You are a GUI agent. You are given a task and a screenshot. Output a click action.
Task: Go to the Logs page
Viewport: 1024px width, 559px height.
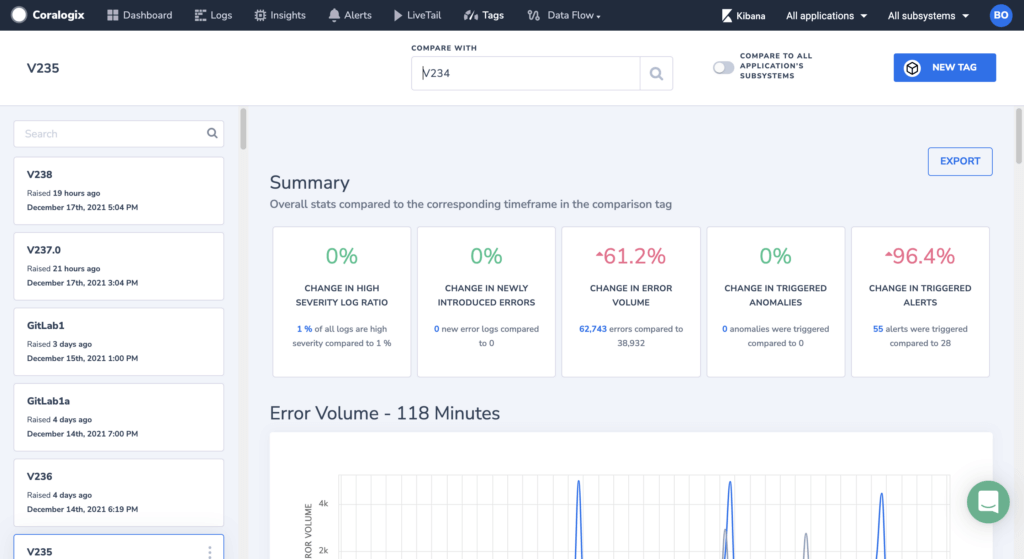tap(213, 15)
